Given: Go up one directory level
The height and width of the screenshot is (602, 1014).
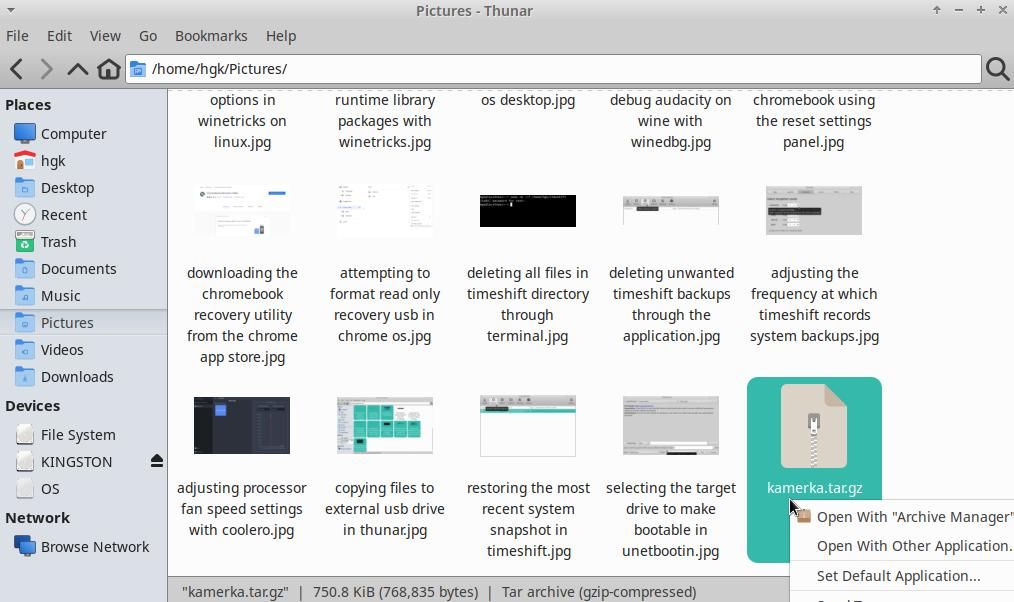Looking at the screenshot, I should pos(78,68).
